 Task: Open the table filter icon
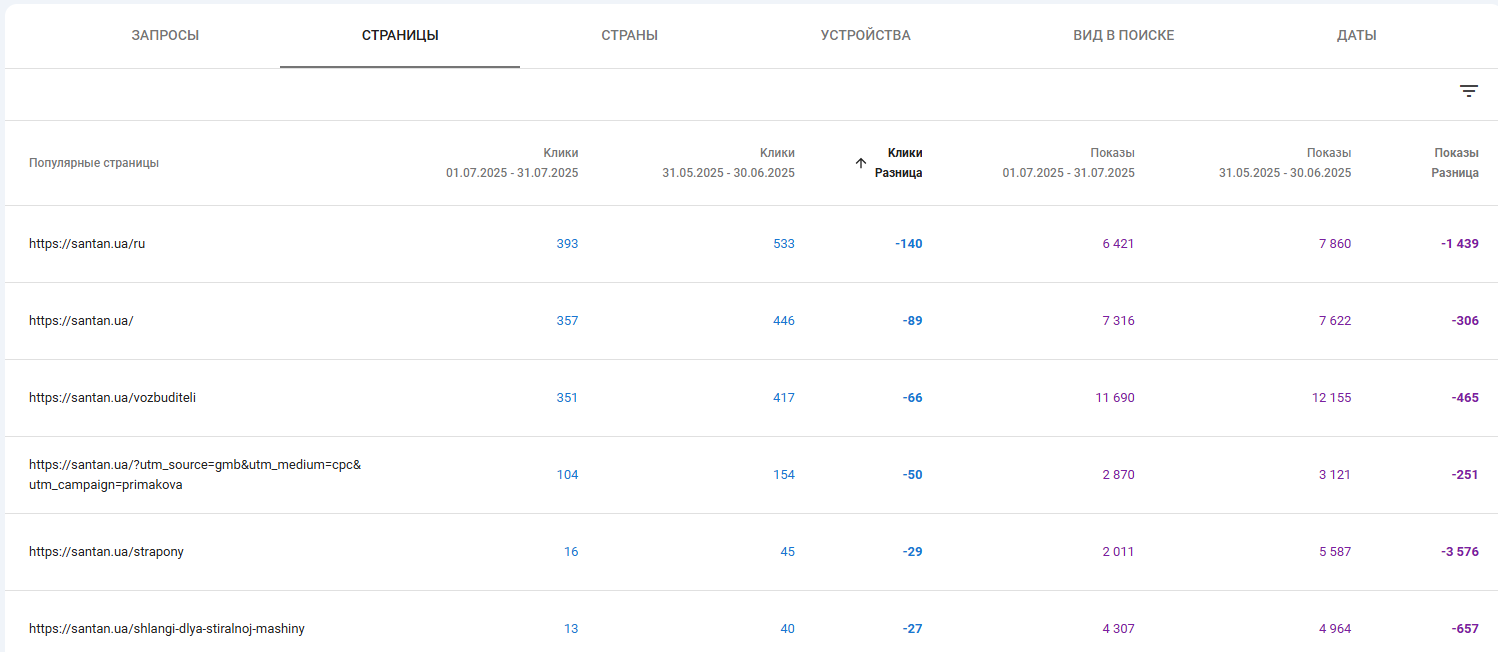pyautogui.click(x=1468, y=91)
